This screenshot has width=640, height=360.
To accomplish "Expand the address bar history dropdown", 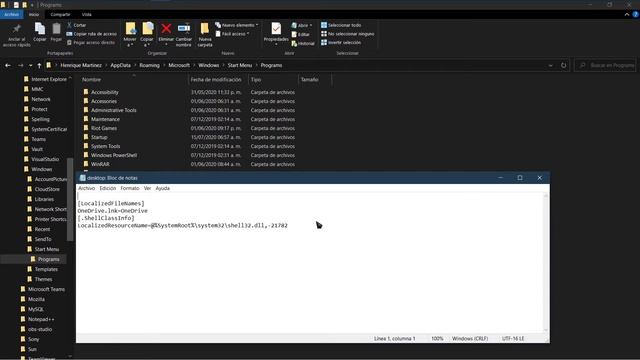I will pyautogui.click(x=550, y=65).
